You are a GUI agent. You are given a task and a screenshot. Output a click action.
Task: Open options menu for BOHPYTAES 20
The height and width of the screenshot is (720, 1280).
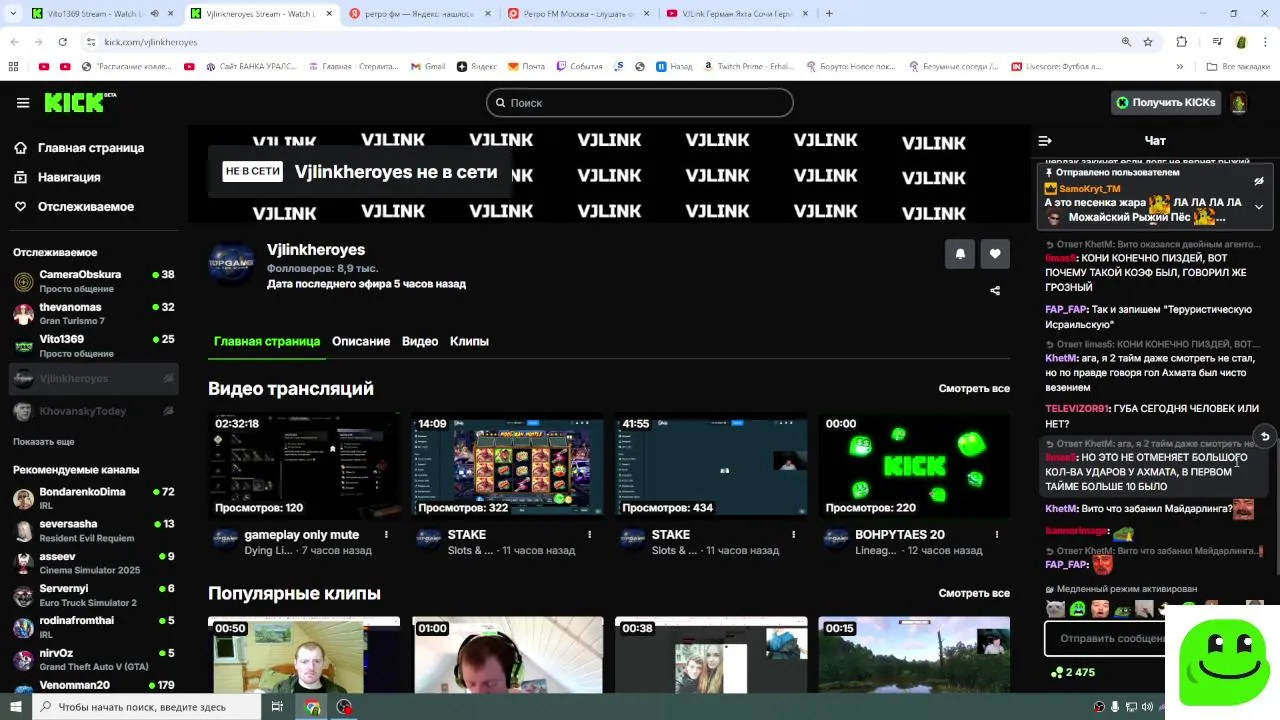[x=997, y=535]
